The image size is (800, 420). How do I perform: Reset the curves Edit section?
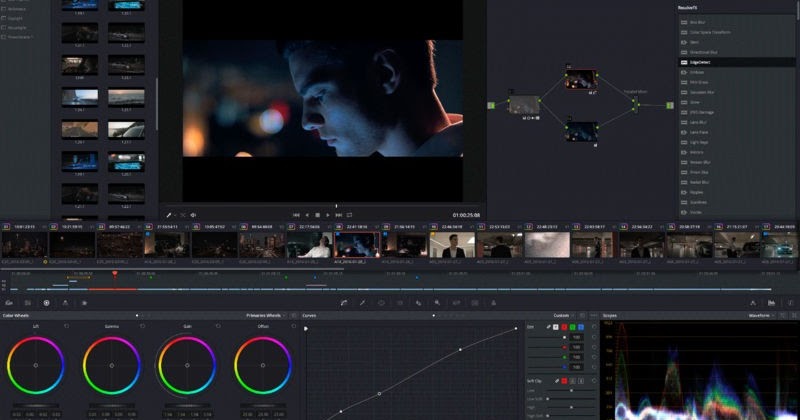[594, 327]
